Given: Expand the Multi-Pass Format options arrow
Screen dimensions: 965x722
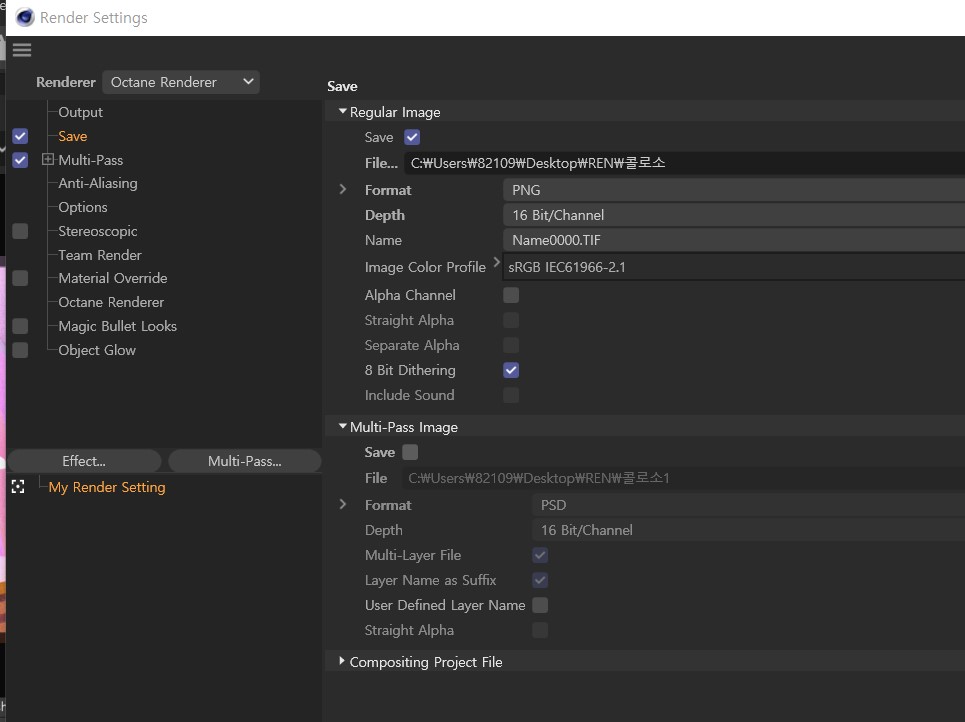Looking at the screenshot, I should pos(343,505).
